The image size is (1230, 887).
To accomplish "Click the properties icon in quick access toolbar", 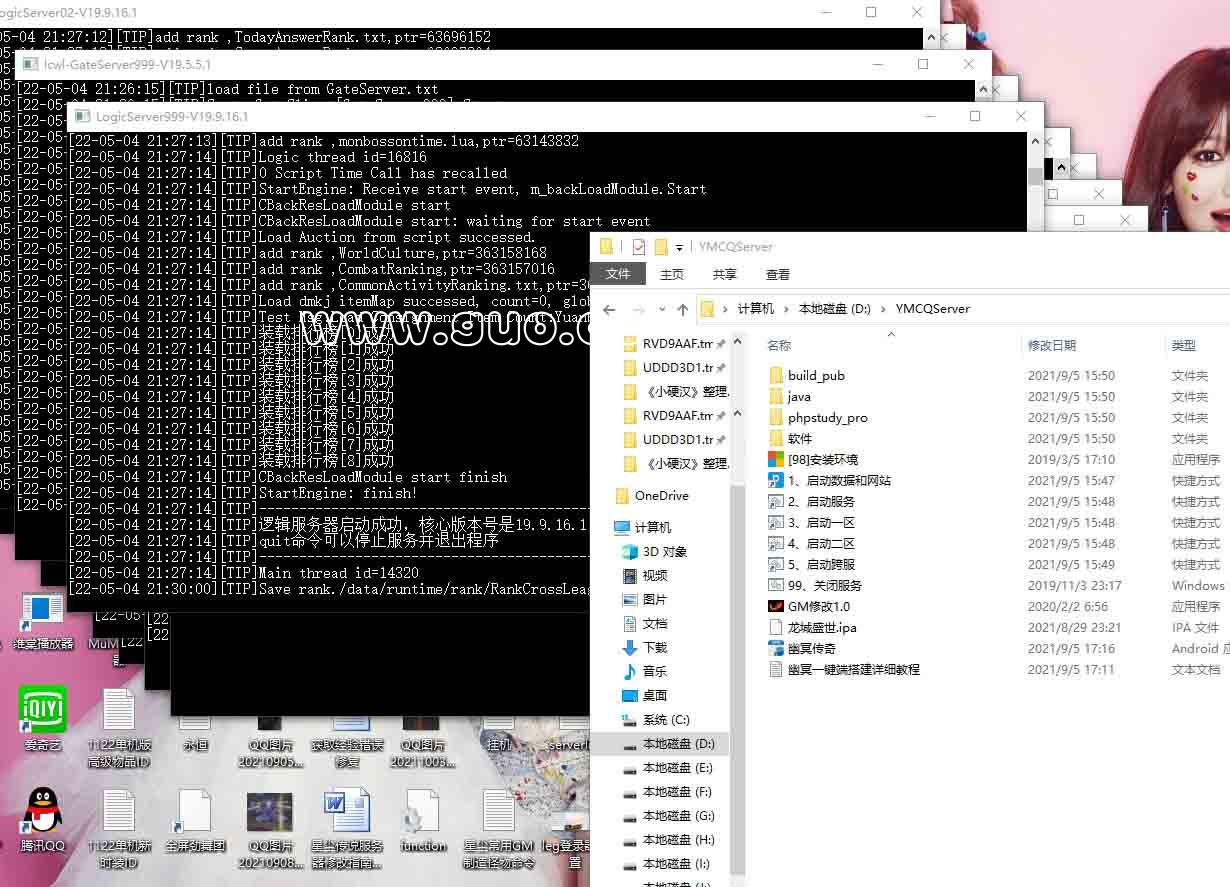I will pos(638,247).
